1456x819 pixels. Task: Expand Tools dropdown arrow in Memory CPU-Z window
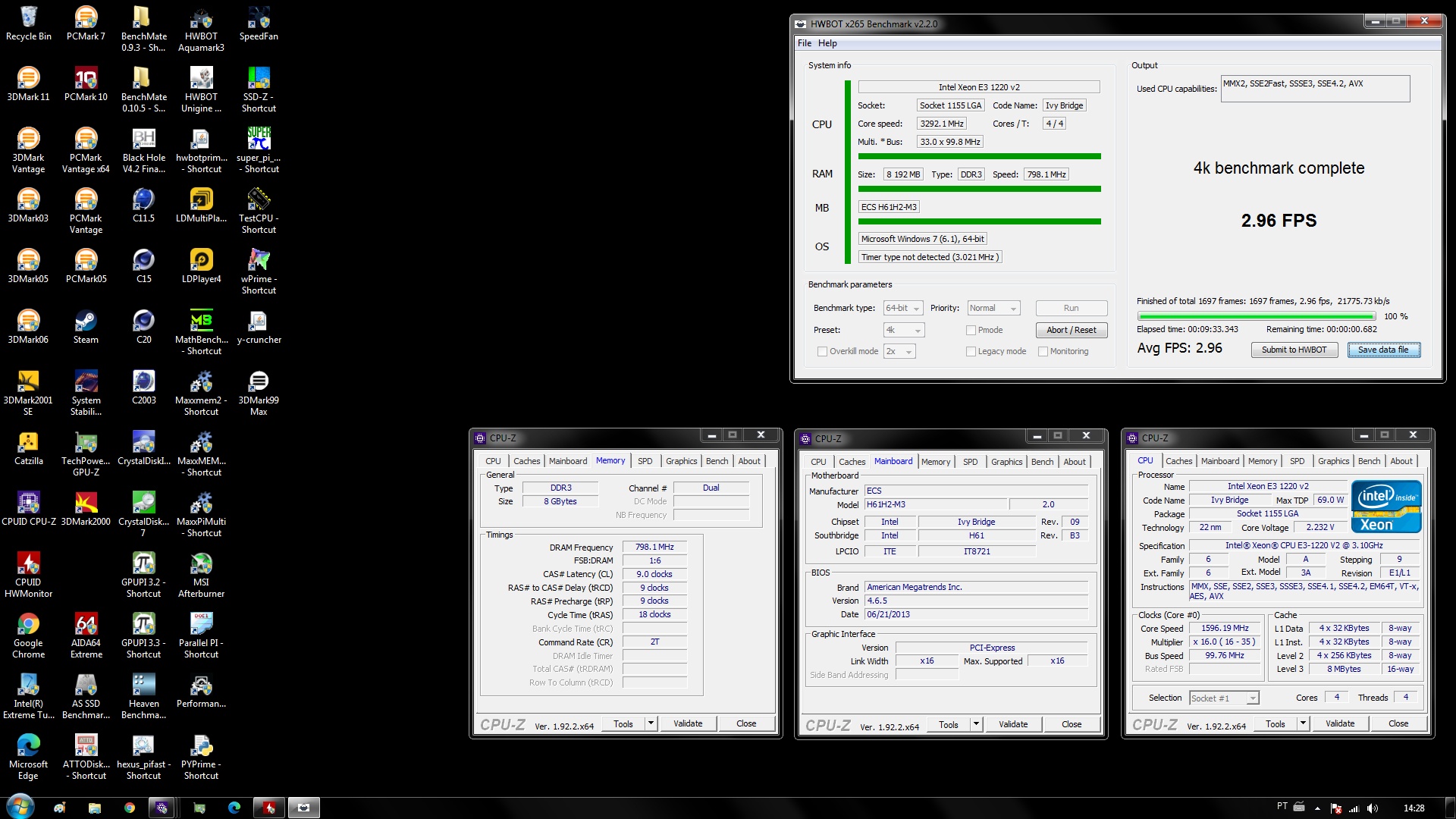651,723
